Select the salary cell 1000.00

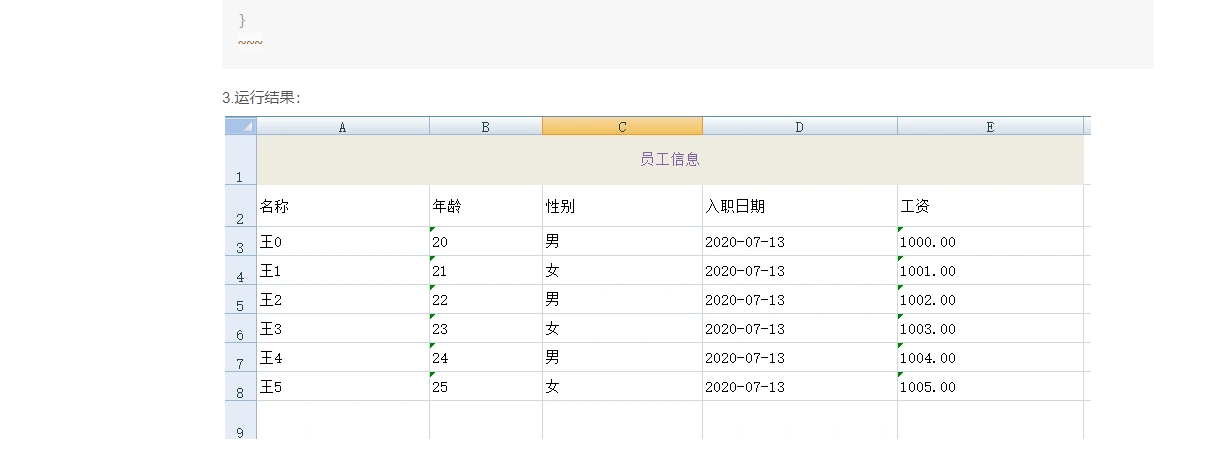pos(990,242)
